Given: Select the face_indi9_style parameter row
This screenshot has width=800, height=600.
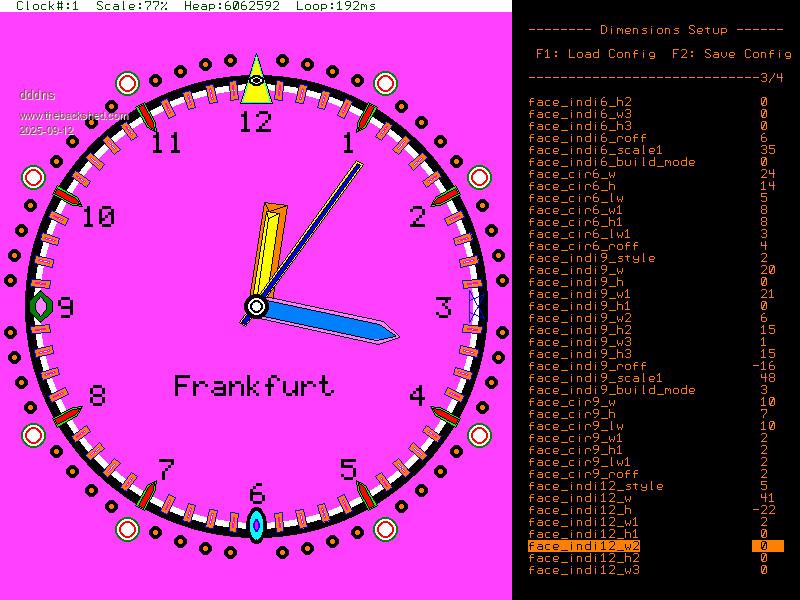Looking at the screenshot, I should [x=592, y=258].
